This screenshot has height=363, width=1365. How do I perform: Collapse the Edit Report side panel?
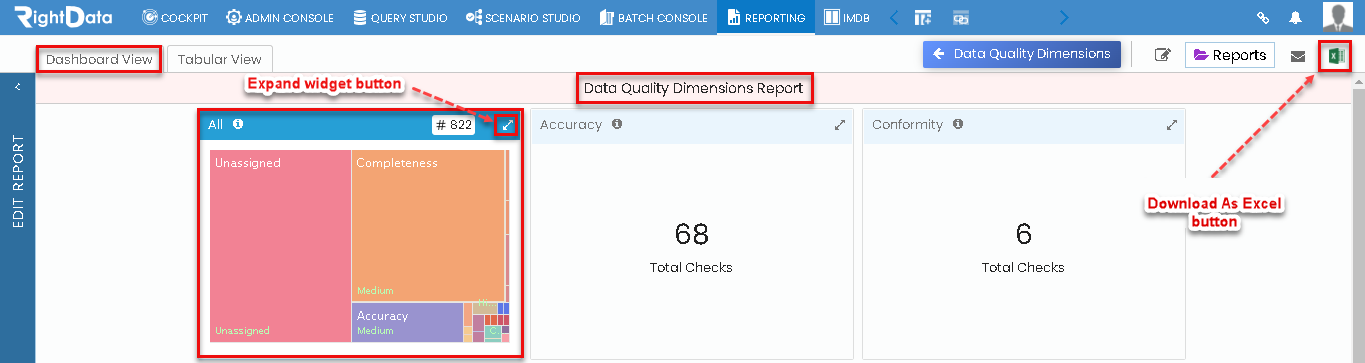(17, 87)
